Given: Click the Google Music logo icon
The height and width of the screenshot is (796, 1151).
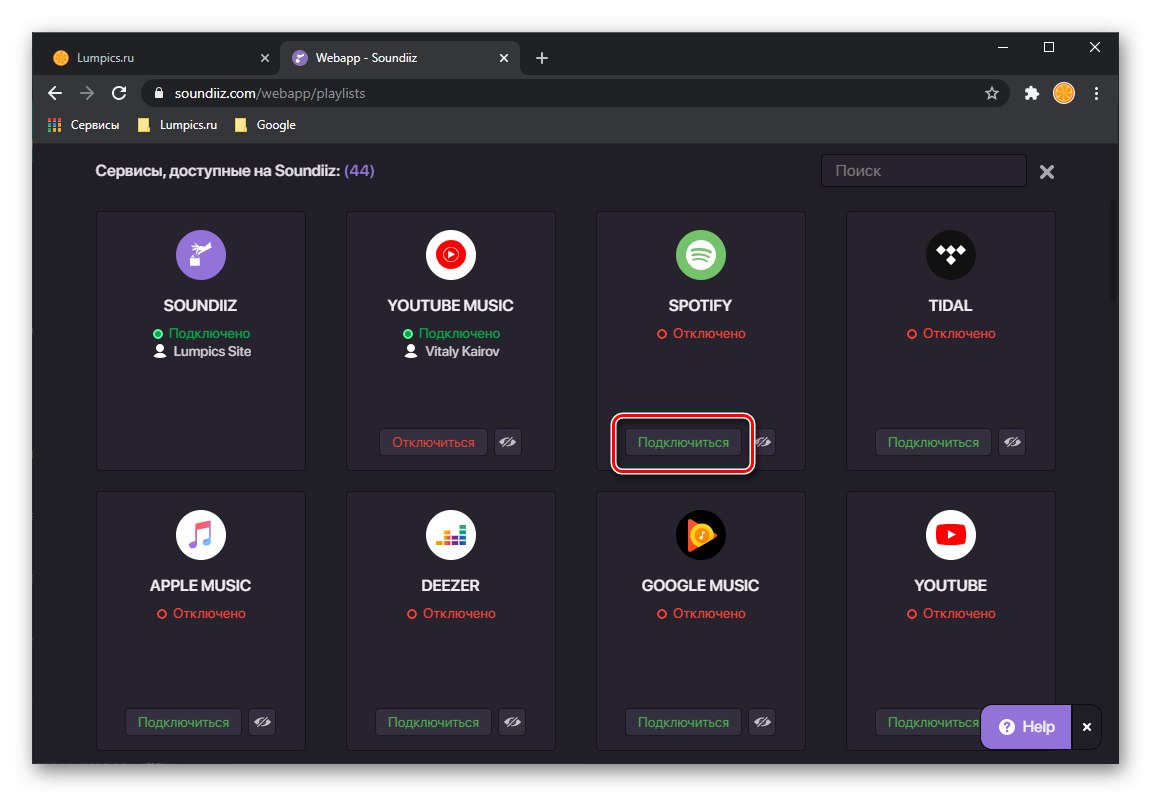Looking at the screenshot, I should [700, 535].
